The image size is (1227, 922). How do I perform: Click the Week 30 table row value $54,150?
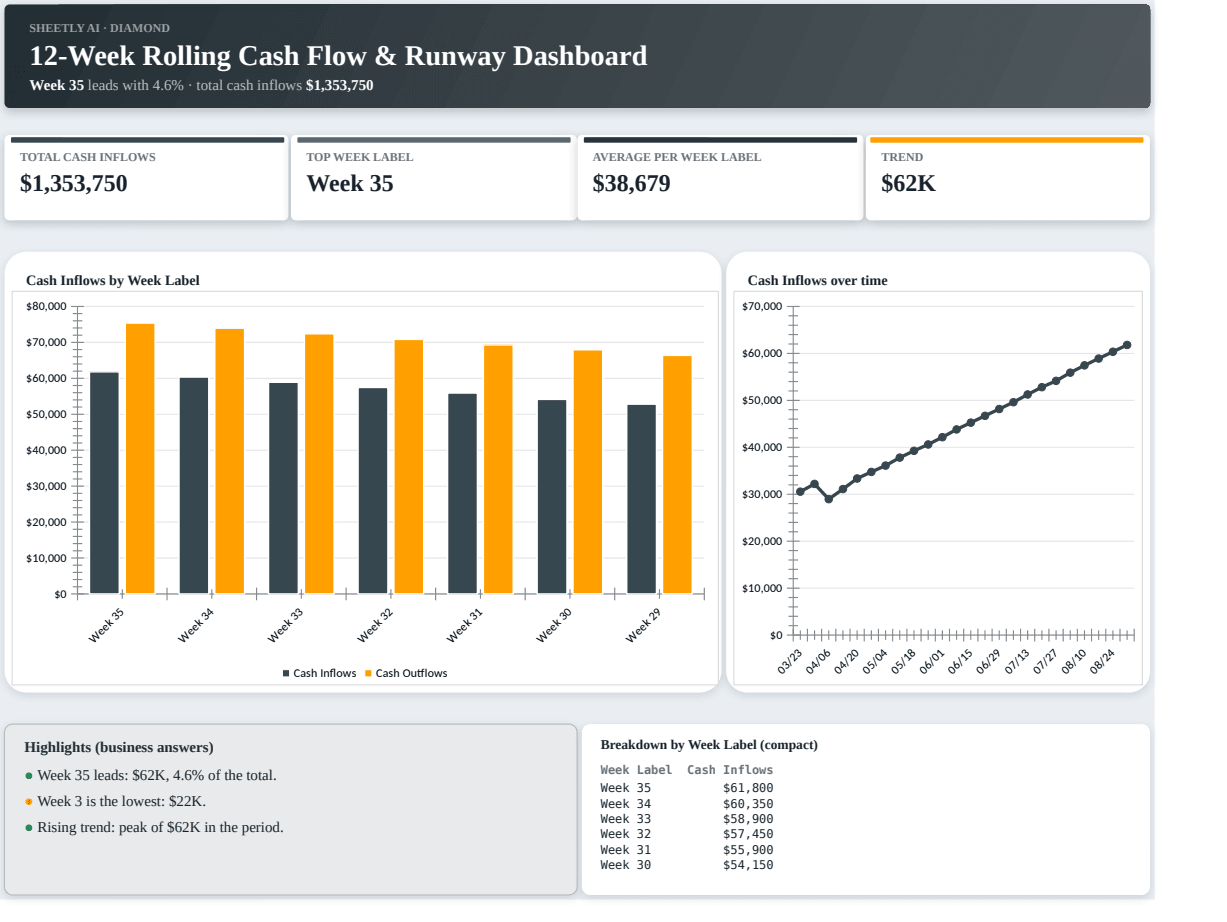coord(748,865)
